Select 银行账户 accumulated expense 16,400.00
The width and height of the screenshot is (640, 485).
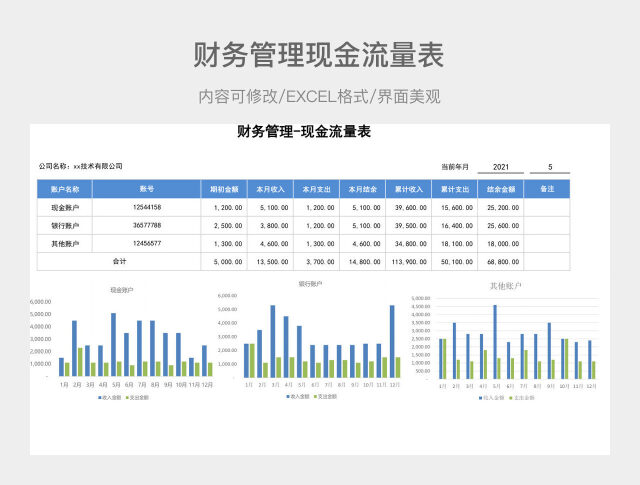pos(457,225)
